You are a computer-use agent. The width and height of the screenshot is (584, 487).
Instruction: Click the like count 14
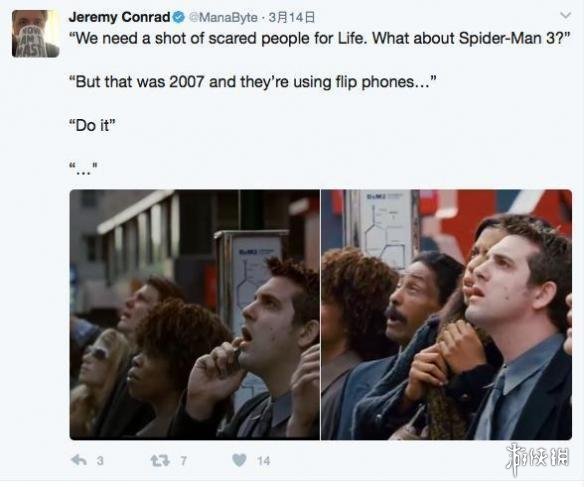tap(263, 461)
